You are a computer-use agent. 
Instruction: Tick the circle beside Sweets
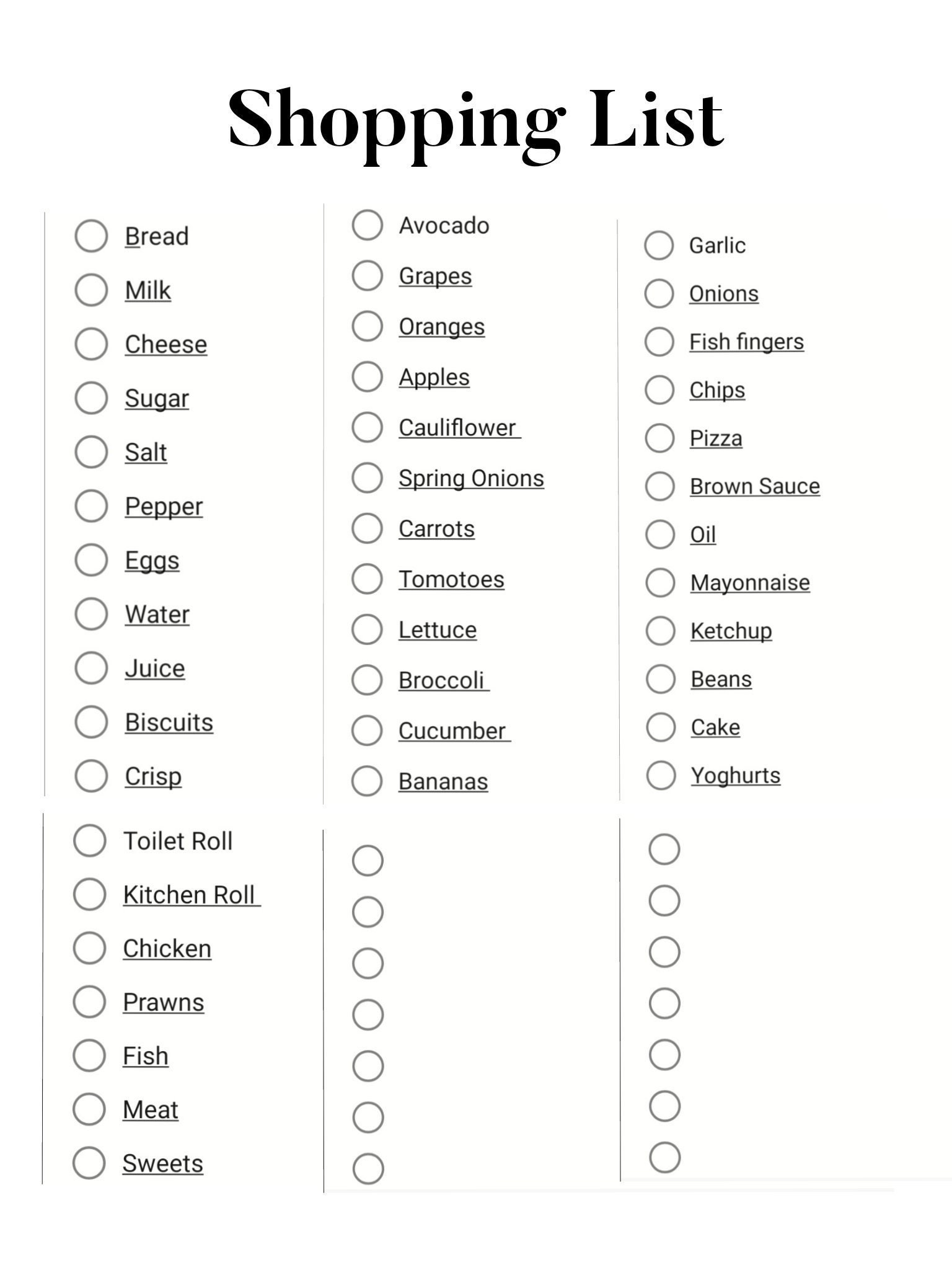click(x=89, y=1163)
